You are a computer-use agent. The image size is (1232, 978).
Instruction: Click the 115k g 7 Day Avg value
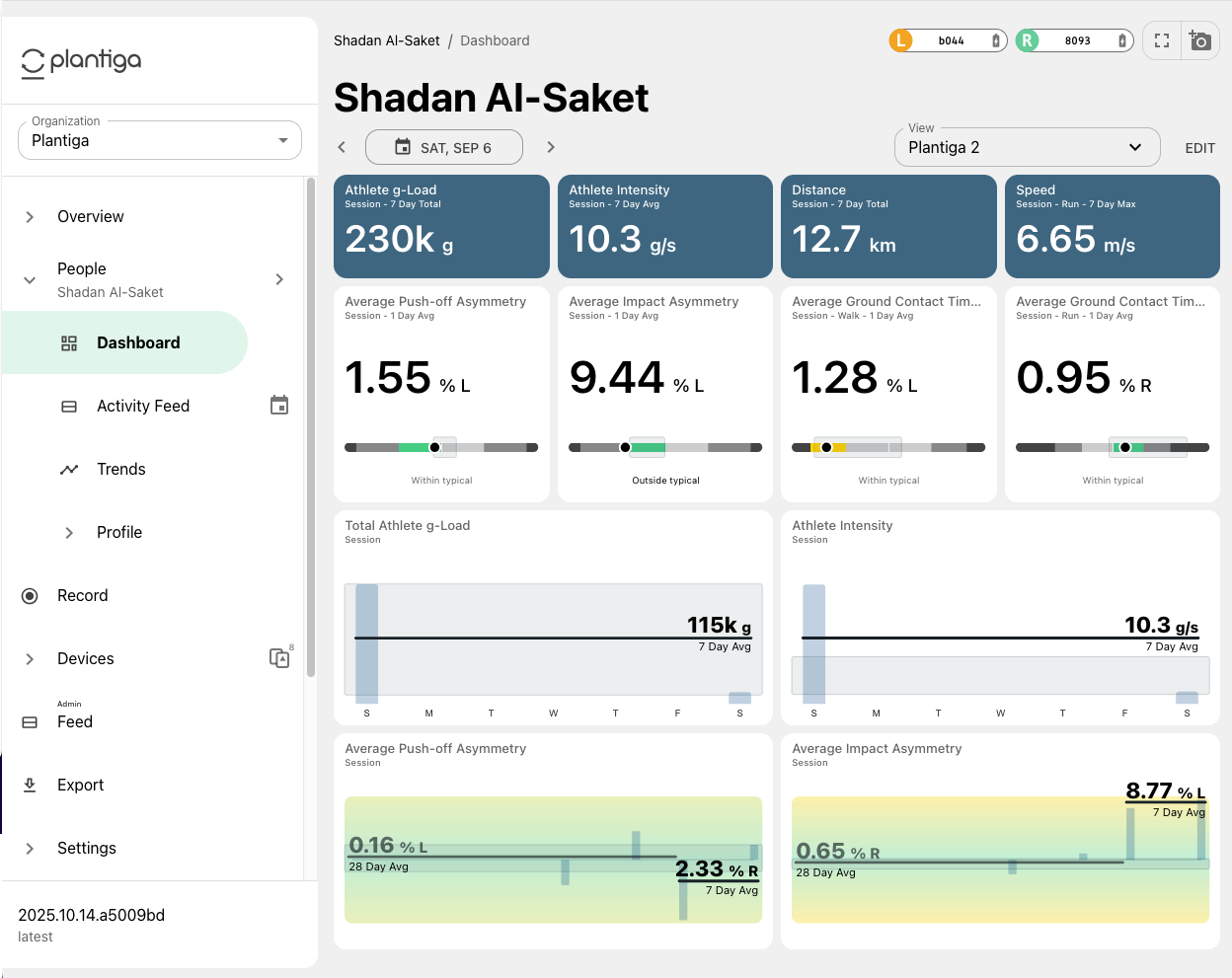pos(720,626)
